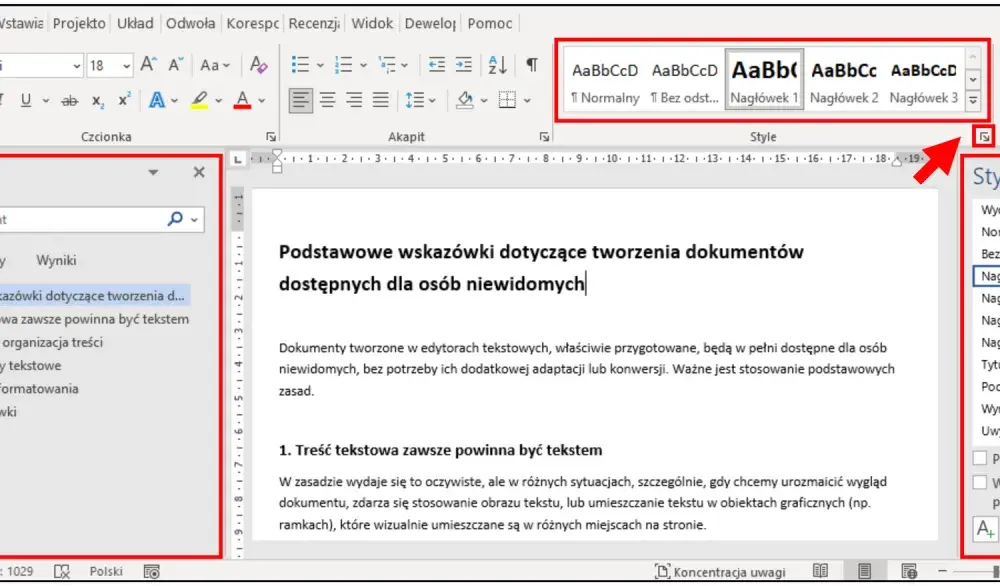Open navigation pane options arrow
Image resolution: width=1000 pixels, height=586 pixels.
point(153,172)
